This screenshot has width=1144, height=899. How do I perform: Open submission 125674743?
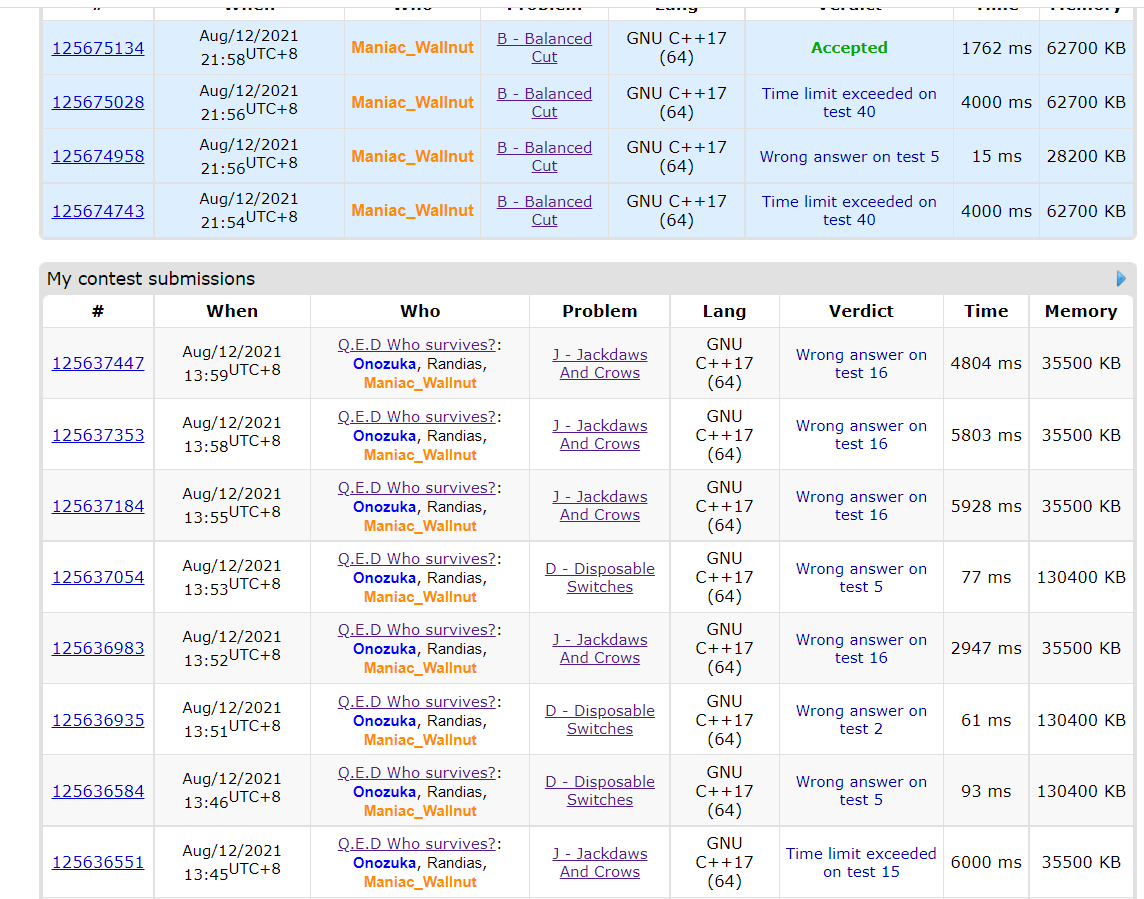click(x=98, y=211)
